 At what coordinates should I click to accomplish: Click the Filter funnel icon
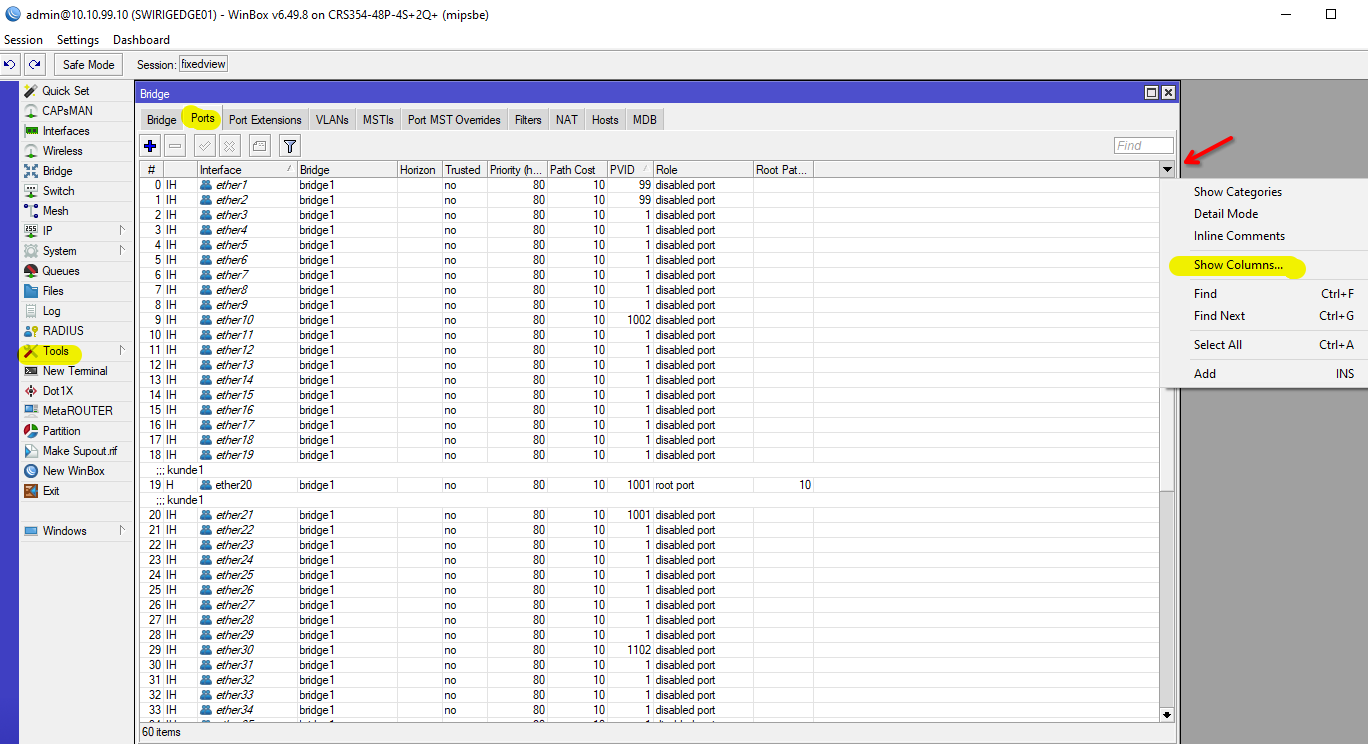click(x=289, y=146)
